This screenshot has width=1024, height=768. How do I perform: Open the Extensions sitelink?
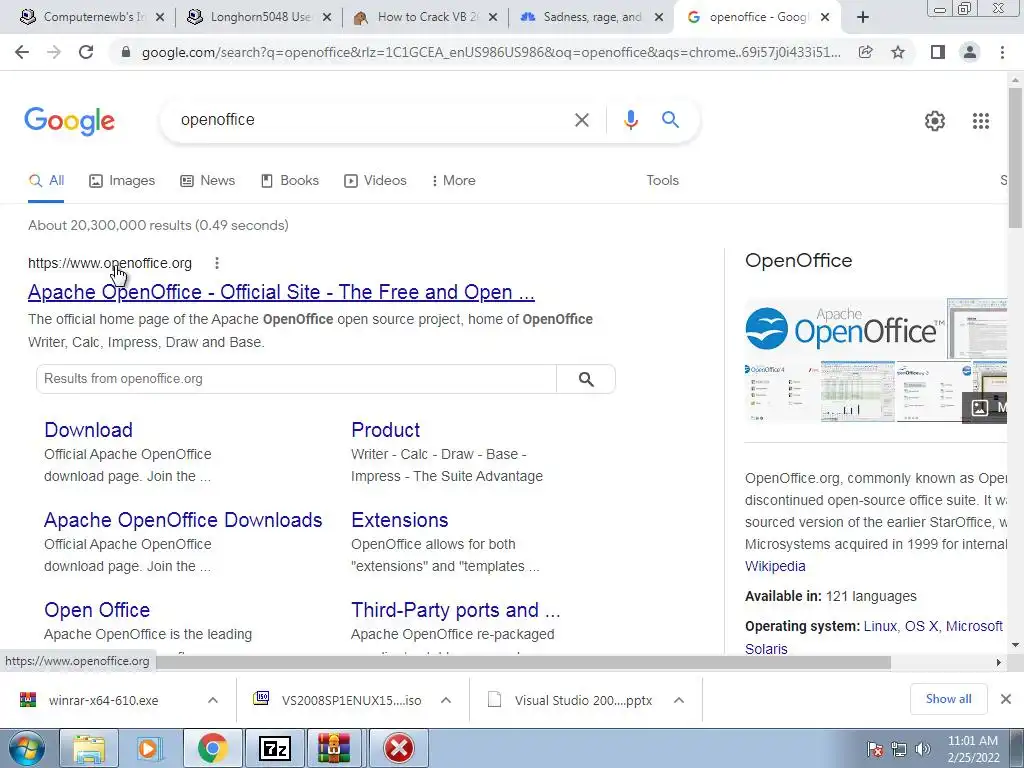(400, 520)
